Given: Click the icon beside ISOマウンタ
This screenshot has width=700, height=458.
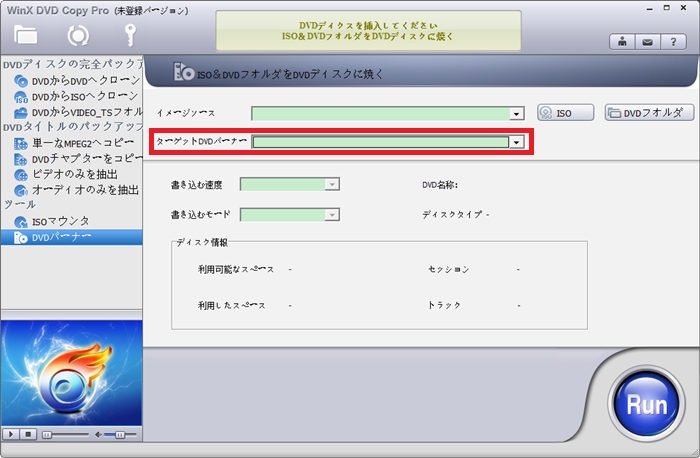Looking at the screenshot, I should coord(21,221).
